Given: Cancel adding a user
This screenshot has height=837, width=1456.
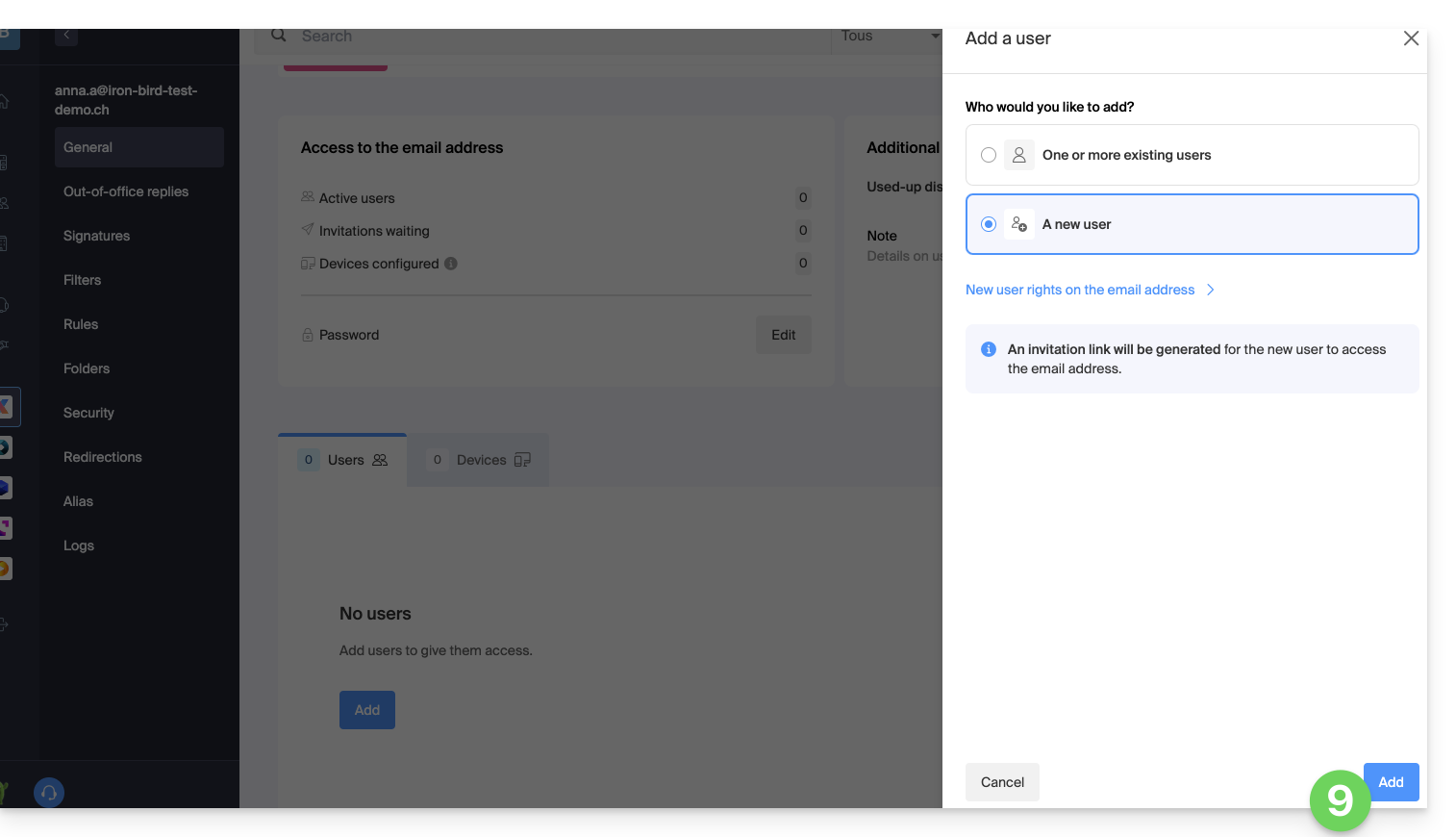Looking at the screenshot, I should pos(1002,782).
